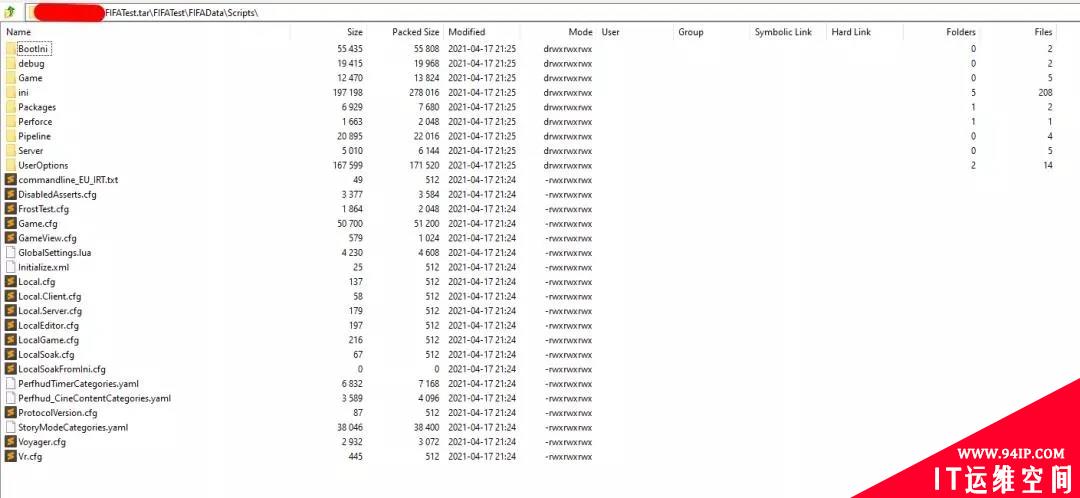Sort by the Modified column header
Image resolution: width=1080 pixels, height=498 pixels.
467,32
